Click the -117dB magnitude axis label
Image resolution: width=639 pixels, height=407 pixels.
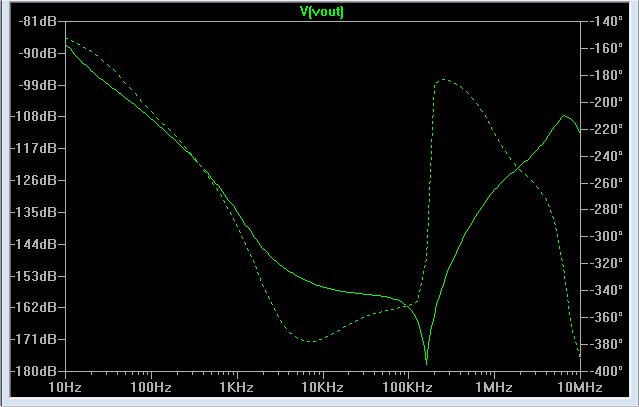33,148
